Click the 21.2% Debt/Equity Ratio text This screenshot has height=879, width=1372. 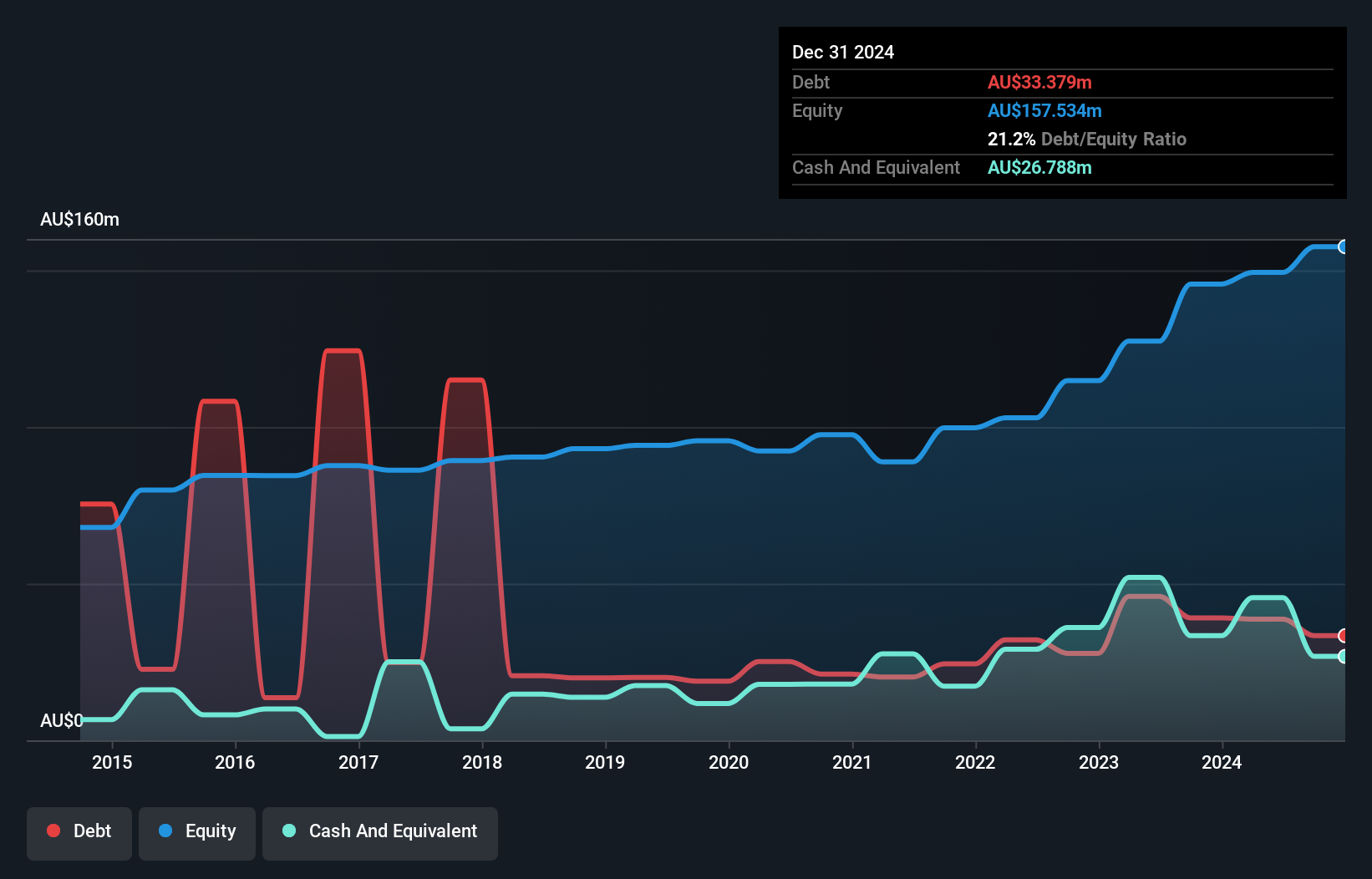[x=1087, y=139]
